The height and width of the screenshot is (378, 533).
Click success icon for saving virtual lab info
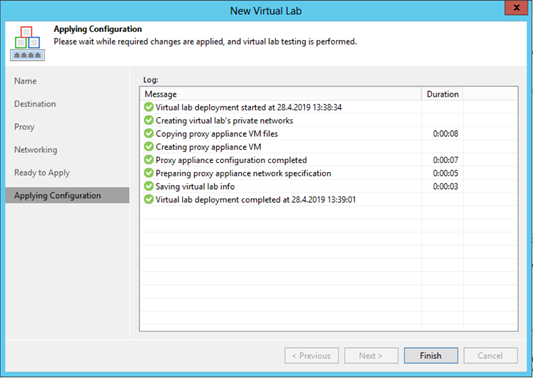(x=149, y=186)
